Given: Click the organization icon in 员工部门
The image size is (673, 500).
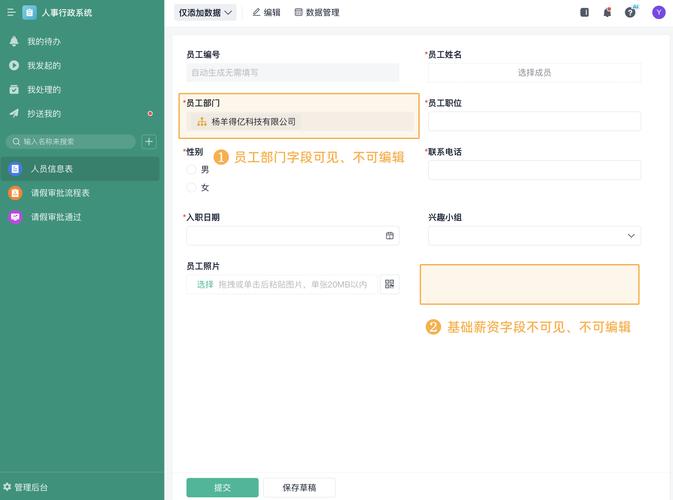Looking at the screenshot, I should point(202,122).
